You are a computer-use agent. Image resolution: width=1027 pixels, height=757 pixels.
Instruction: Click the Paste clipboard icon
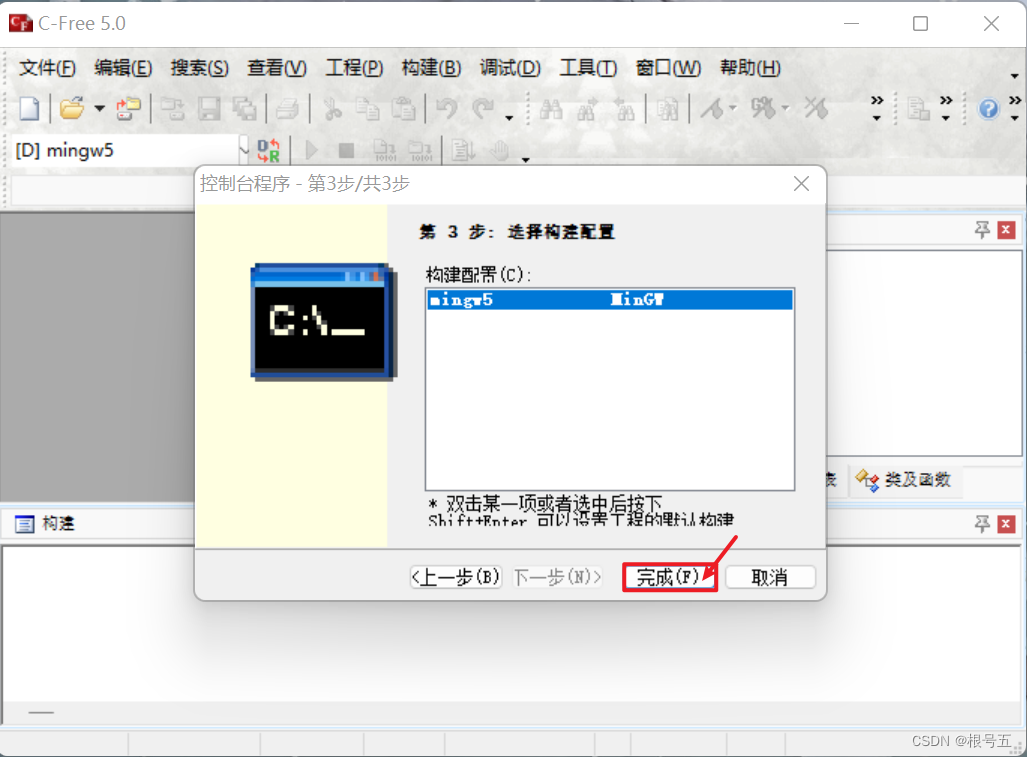click(403, 108)
